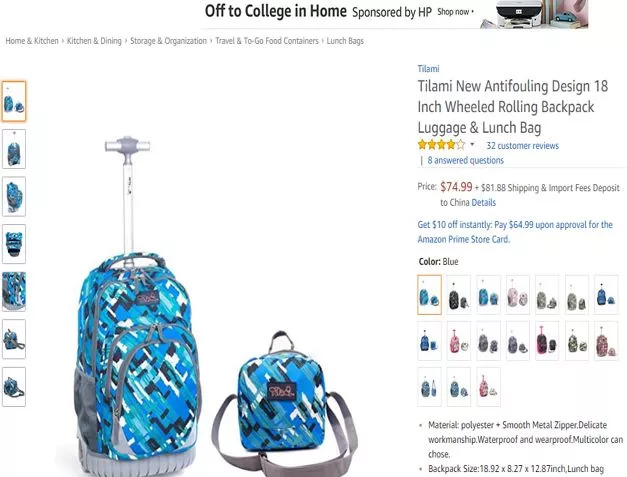Image resolution: width=627 pixels, height=477 pixels.
Task: Open 32 customer reviews link
Action: point(522,146)
